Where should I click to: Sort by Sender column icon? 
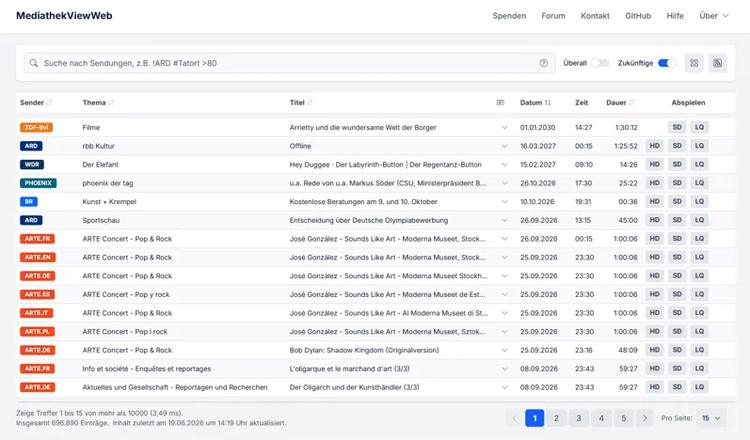(49, 103)
